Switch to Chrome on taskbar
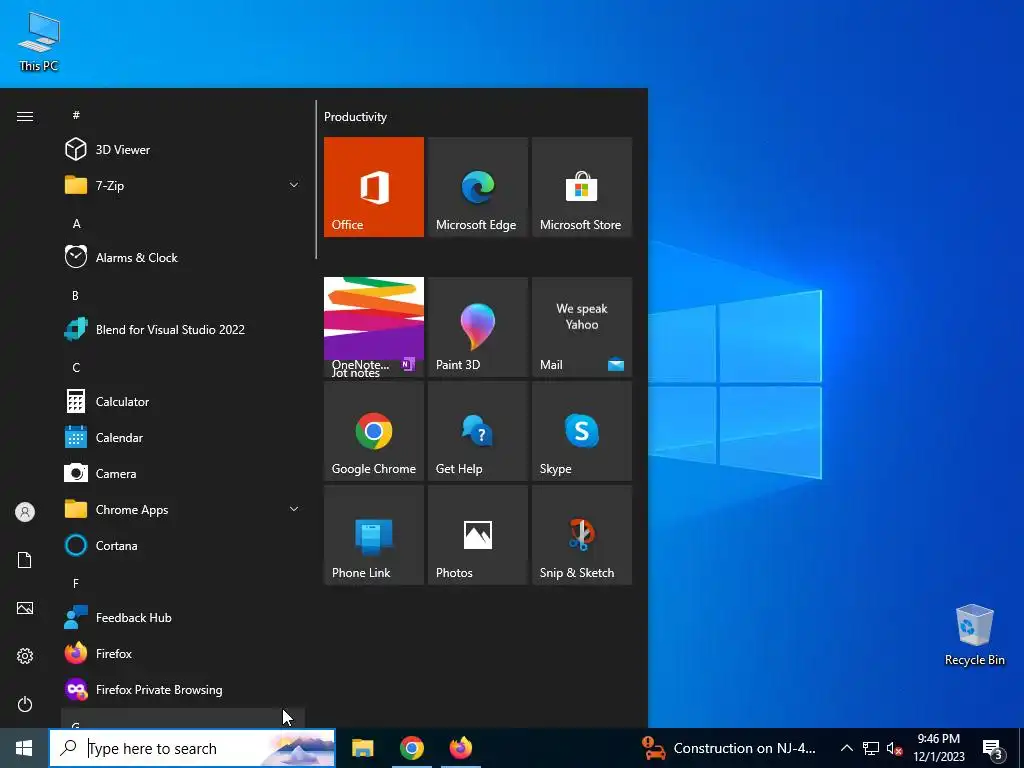This screenshot has height=768, width=1024. click(411, 748)
